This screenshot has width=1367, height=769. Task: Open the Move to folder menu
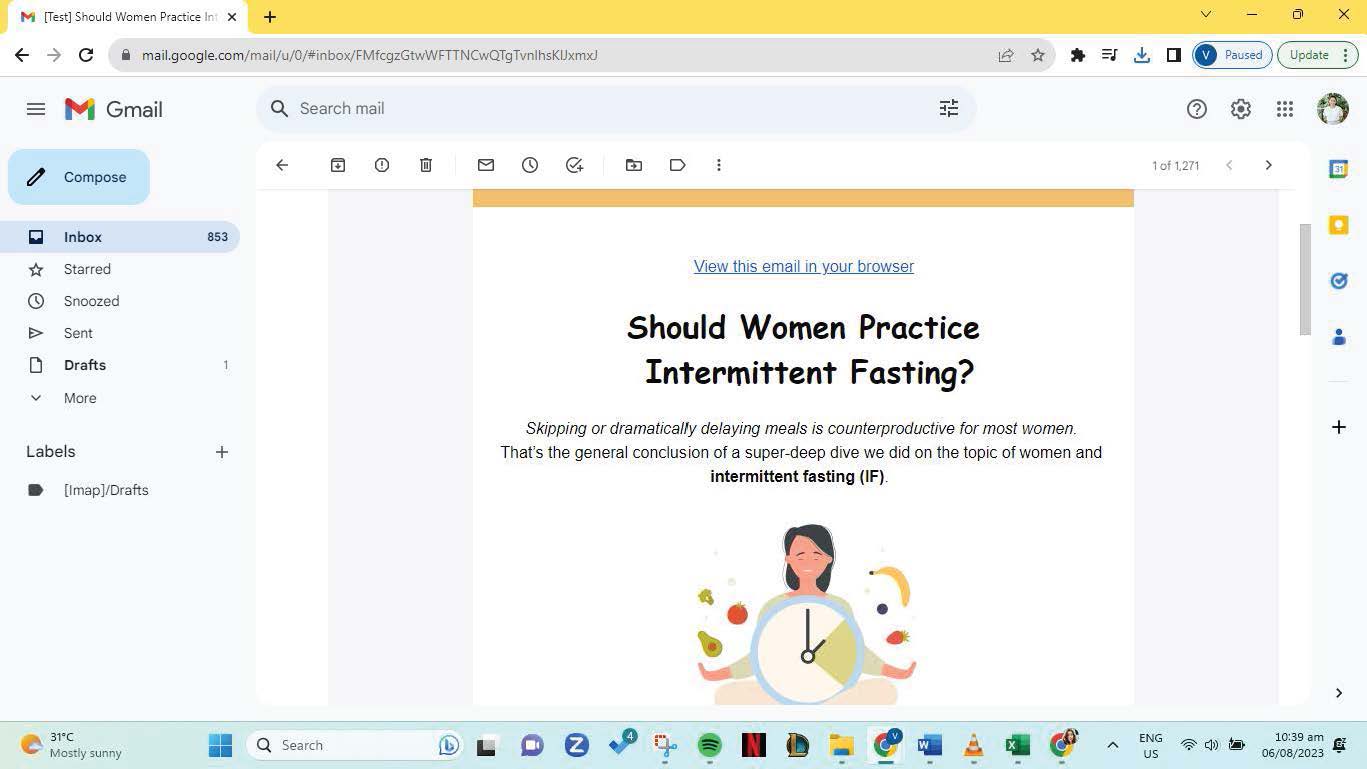634,165
